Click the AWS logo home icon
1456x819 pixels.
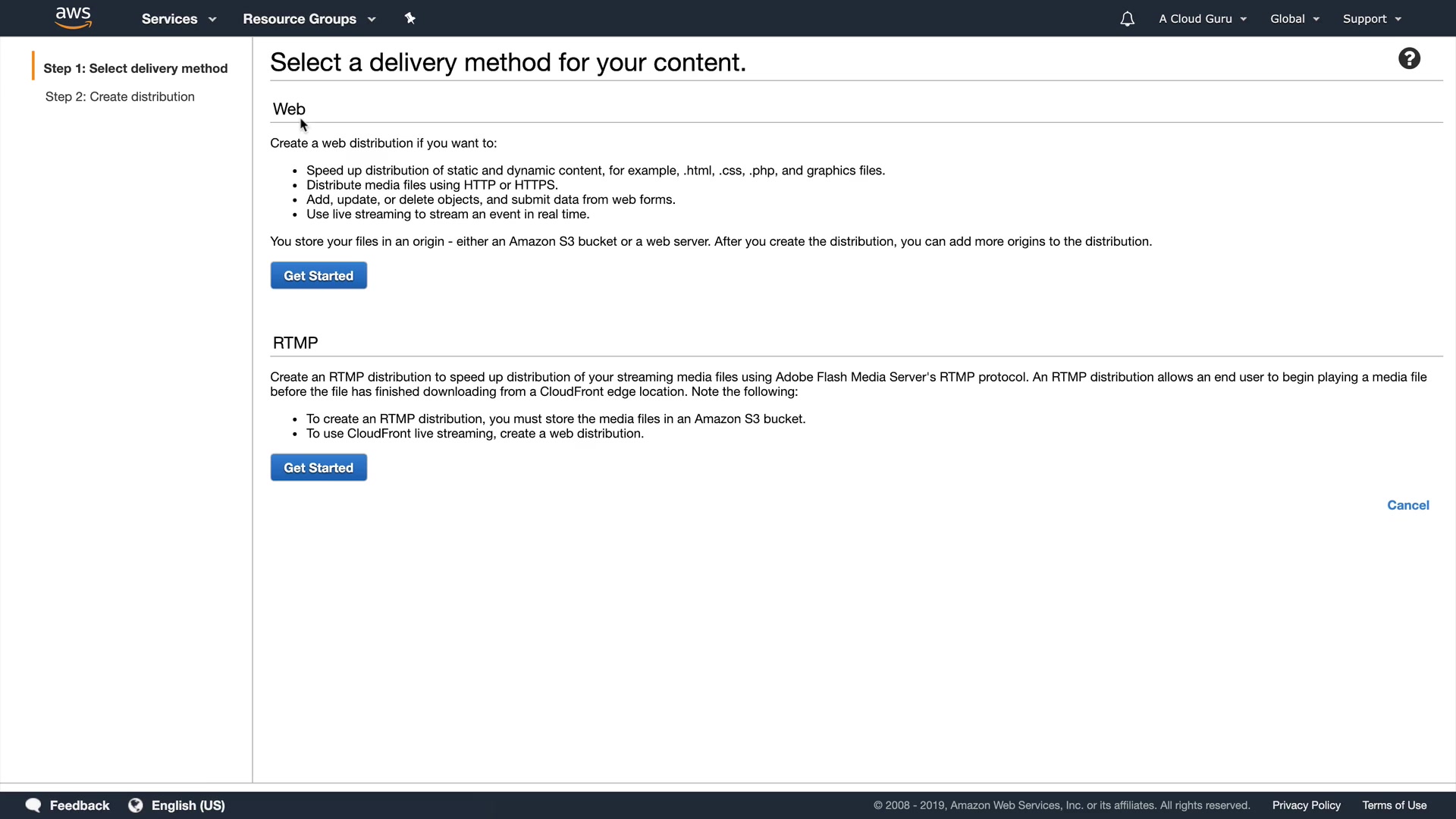point(74,17)
